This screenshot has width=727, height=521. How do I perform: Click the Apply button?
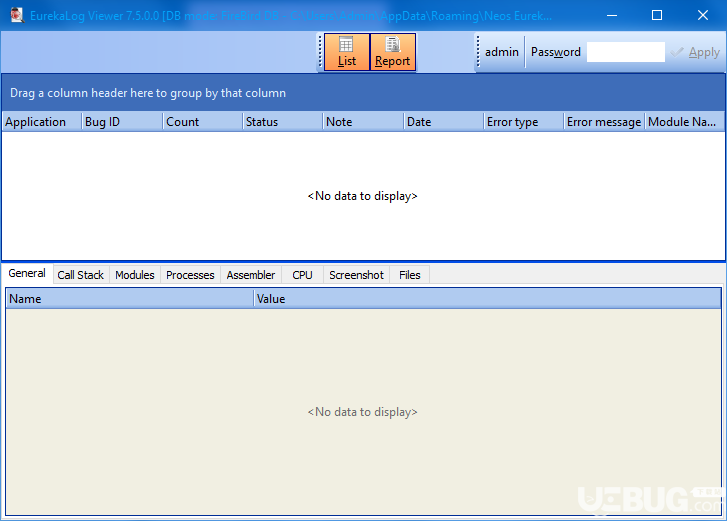click(x=695, y=52)
